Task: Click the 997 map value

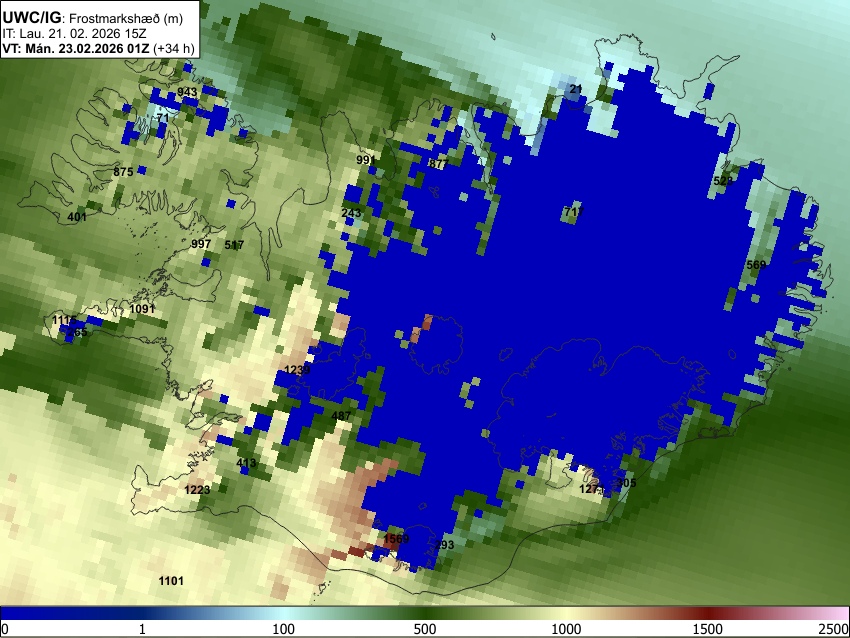Action: [201, 244]
